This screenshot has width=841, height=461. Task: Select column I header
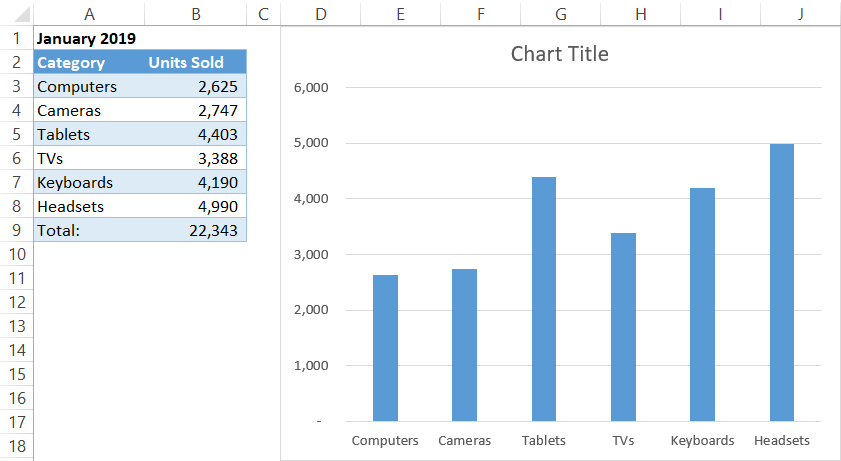720,13
